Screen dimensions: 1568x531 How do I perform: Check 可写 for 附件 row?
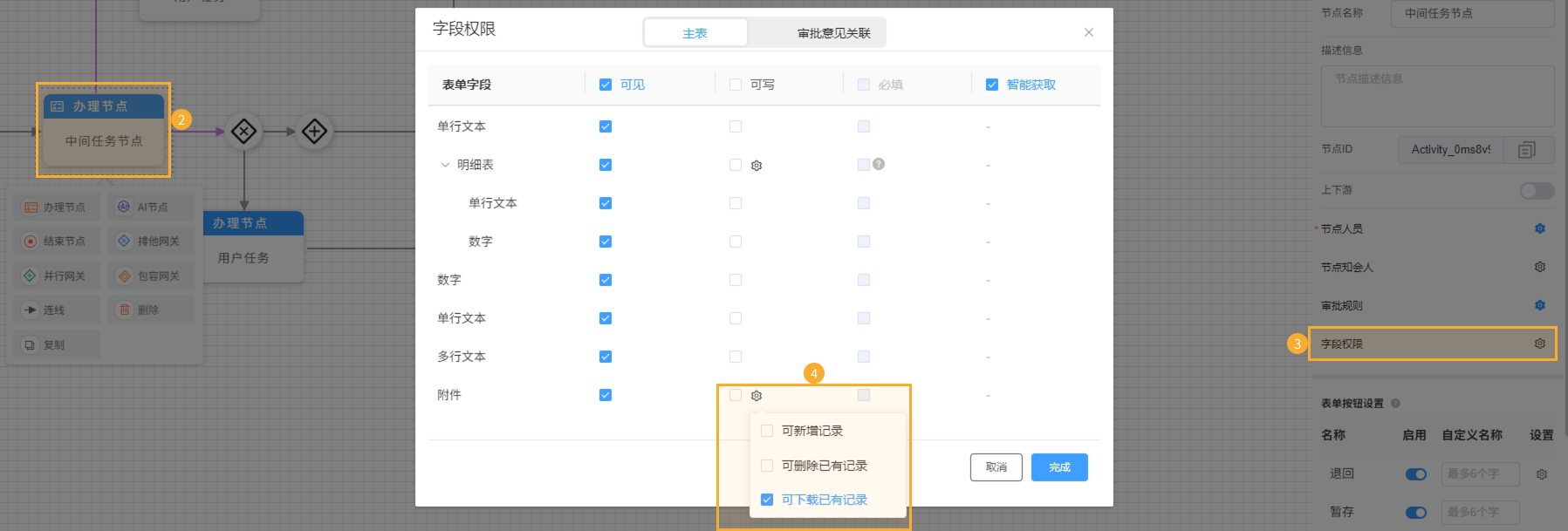point(736,395)
